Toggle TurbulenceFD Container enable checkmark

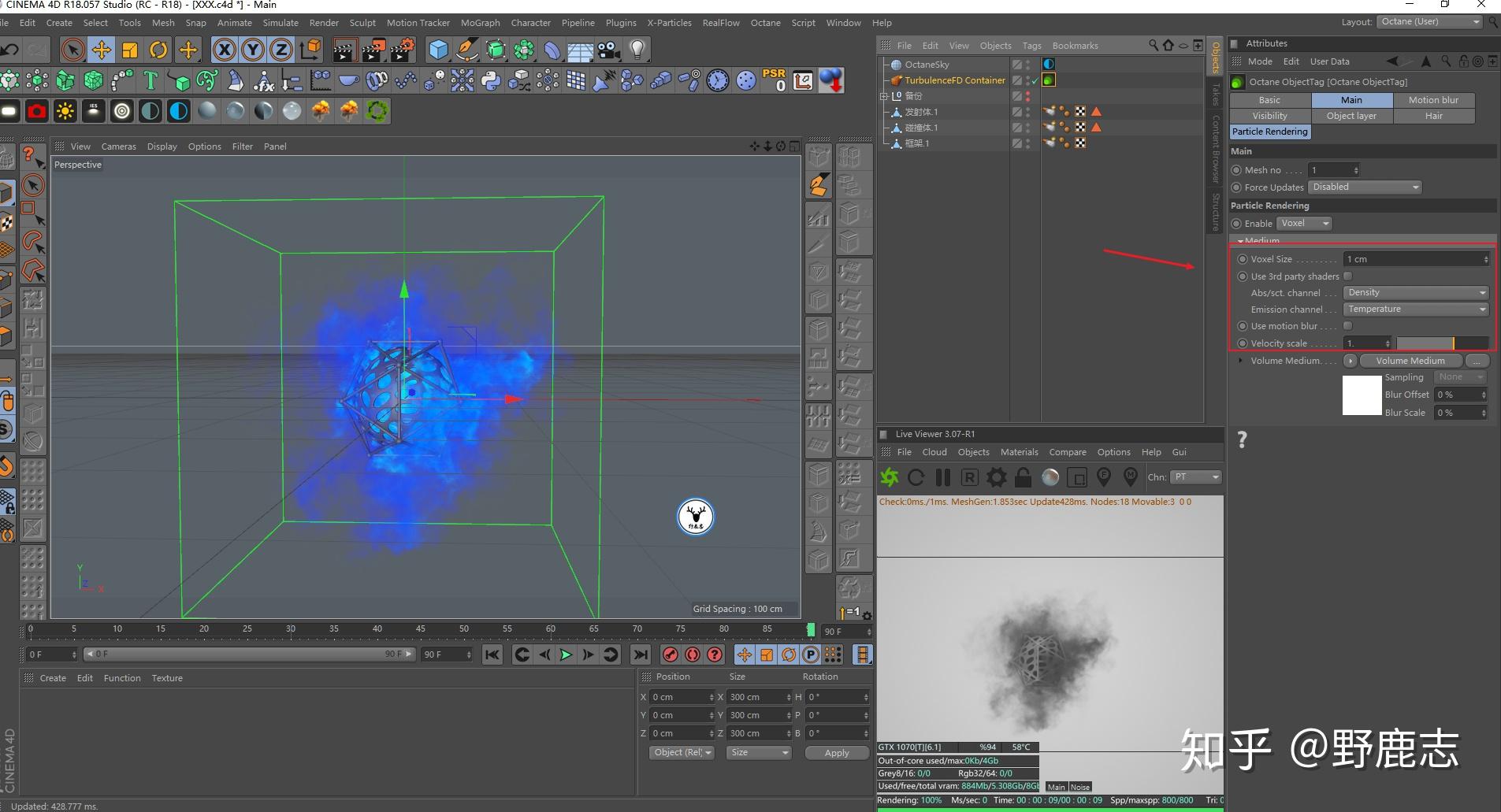point(1035,80)
